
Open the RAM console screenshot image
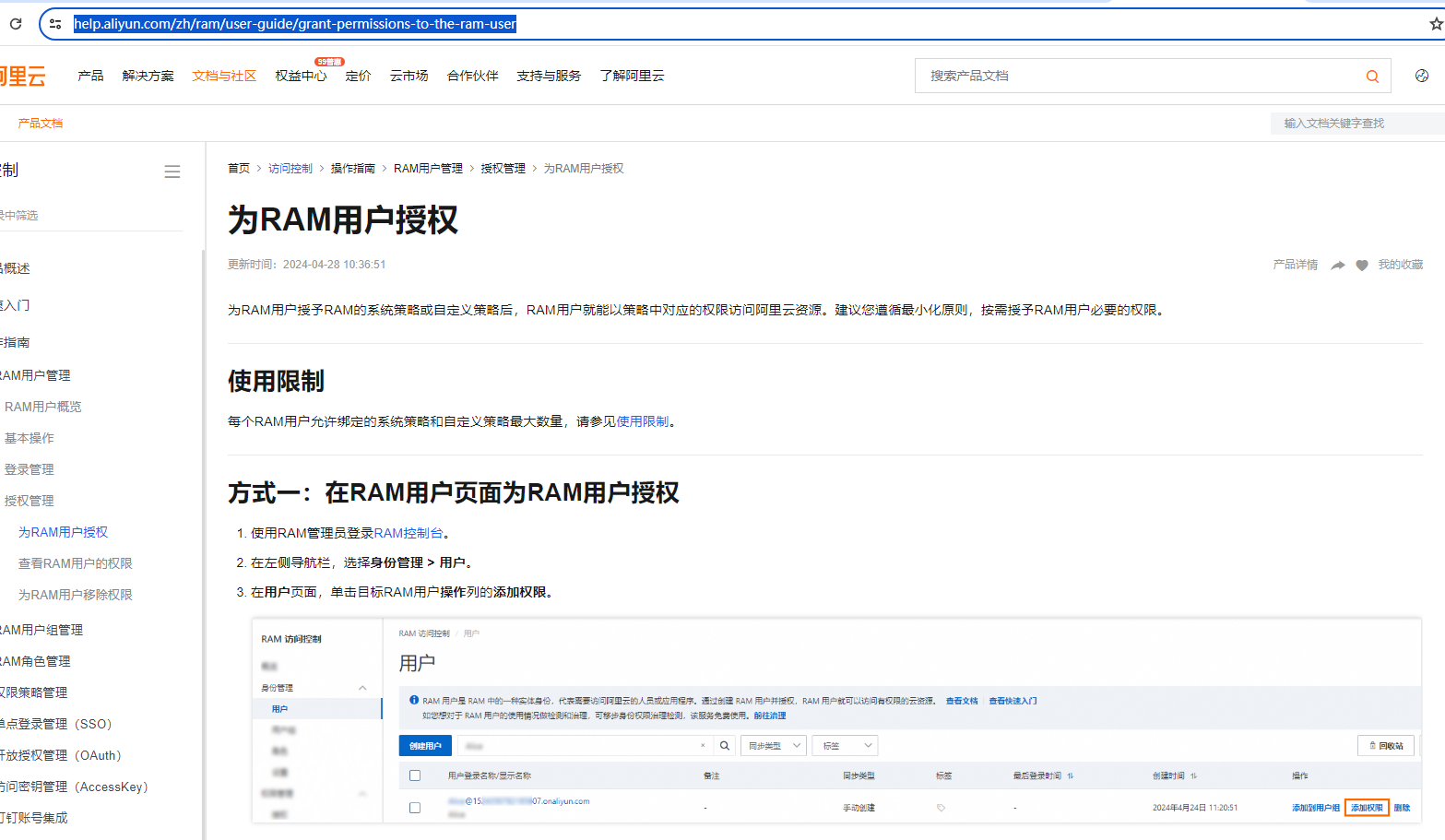836,720
